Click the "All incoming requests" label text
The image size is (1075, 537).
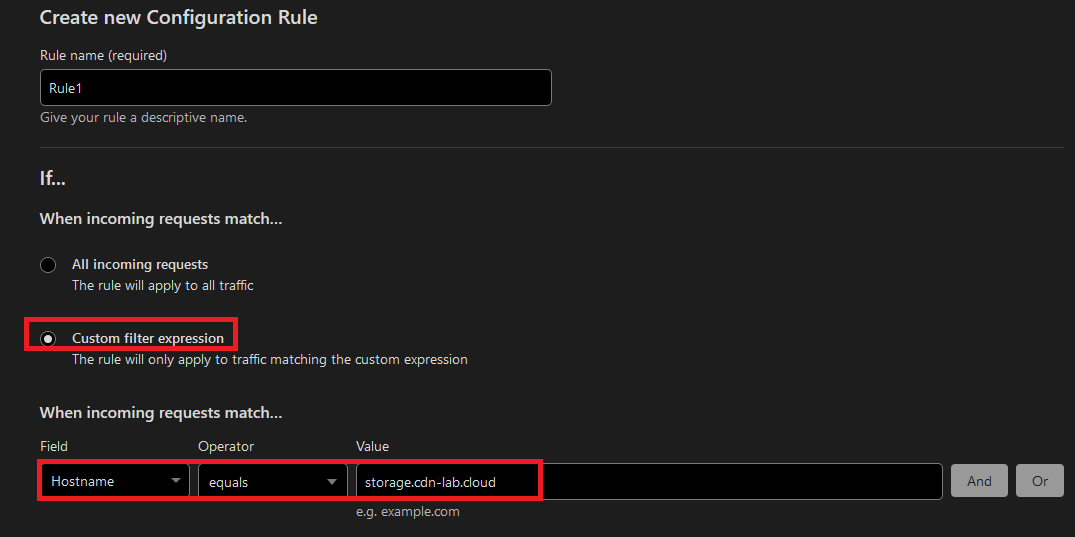(140, 265)
